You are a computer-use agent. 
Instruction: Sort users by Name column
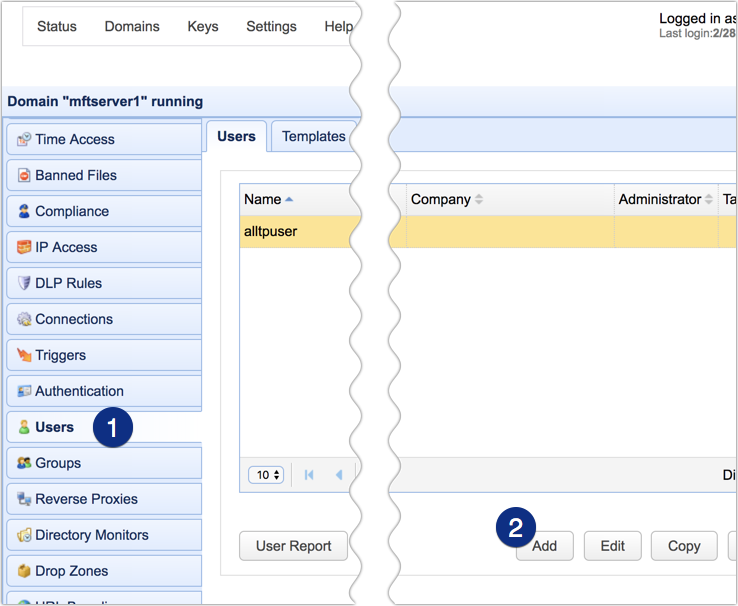tap(263, 199)
